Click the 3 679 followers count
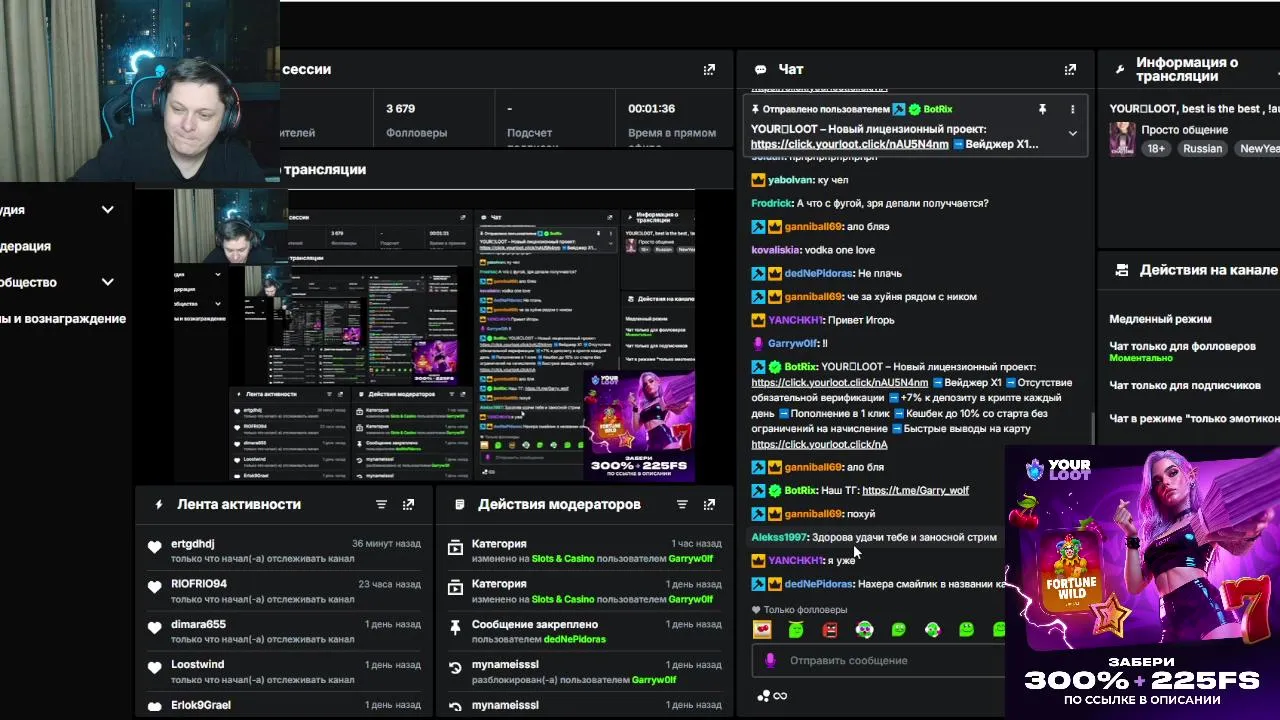The image size is (1280, 720). 400,108
